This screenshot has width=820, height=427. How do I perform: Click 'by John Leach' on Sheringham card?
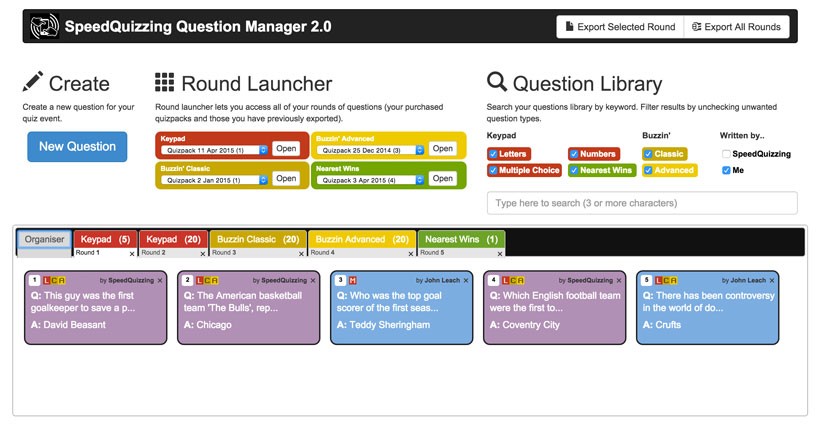pyautogui.click(x=438, y=281)
